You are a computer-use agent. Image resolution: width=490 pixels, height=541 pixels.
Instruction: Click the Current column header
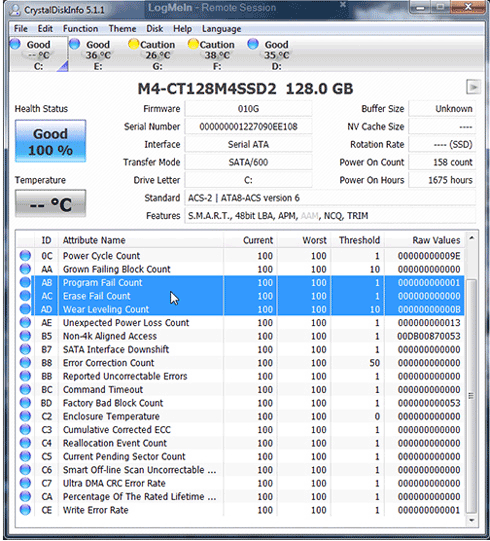click(x=250, y=240)
